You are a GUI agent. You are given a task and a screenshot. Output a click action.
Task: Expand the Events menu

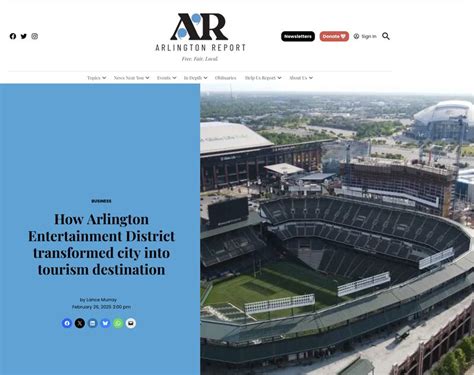(x=166, y=78)
